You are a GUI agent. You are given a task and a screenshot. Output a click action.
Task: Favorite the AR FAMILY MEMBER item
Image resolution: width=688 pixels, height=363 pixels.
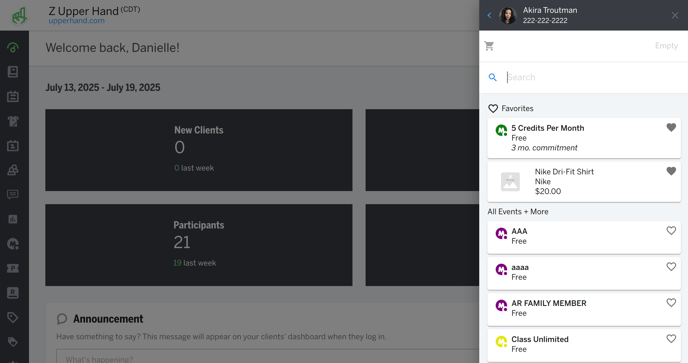(671, 302)
